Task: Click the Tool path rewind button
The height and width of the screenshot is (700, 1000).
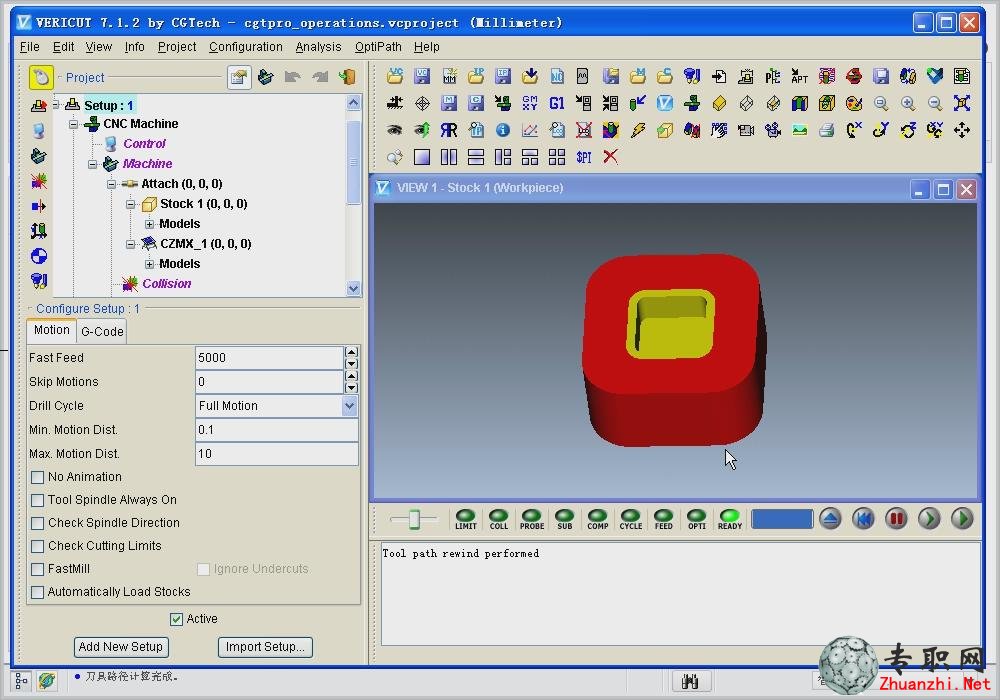Action: pyautogui.click(x=863, y=519)
